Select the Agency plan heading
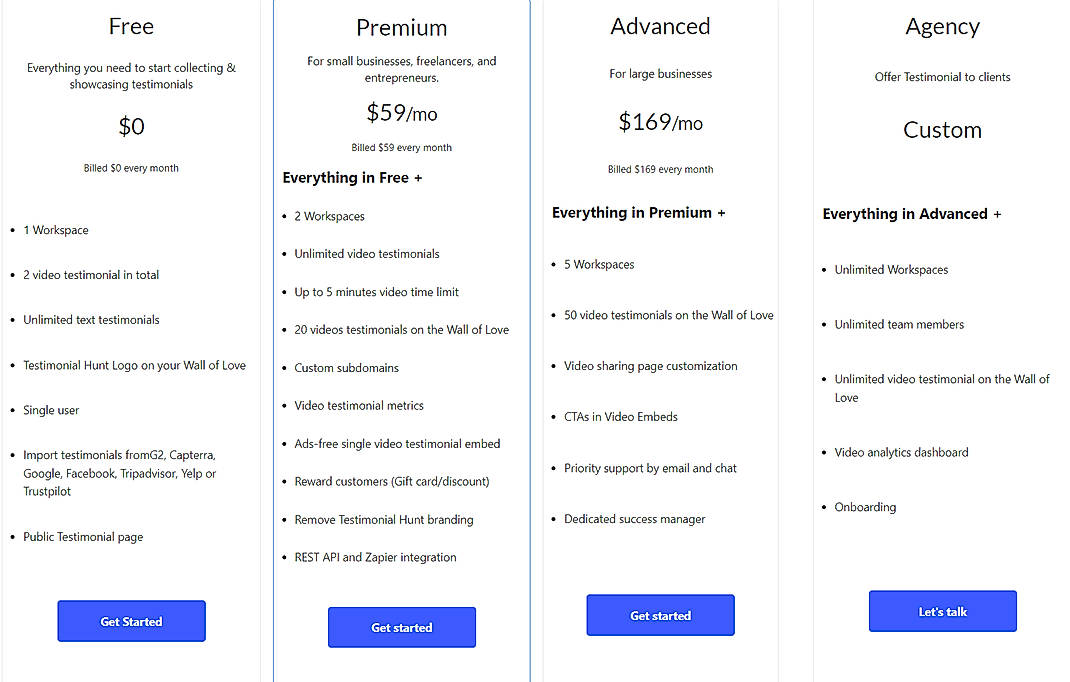Viewport: 1070px width, 682px height. pos(942,27)
